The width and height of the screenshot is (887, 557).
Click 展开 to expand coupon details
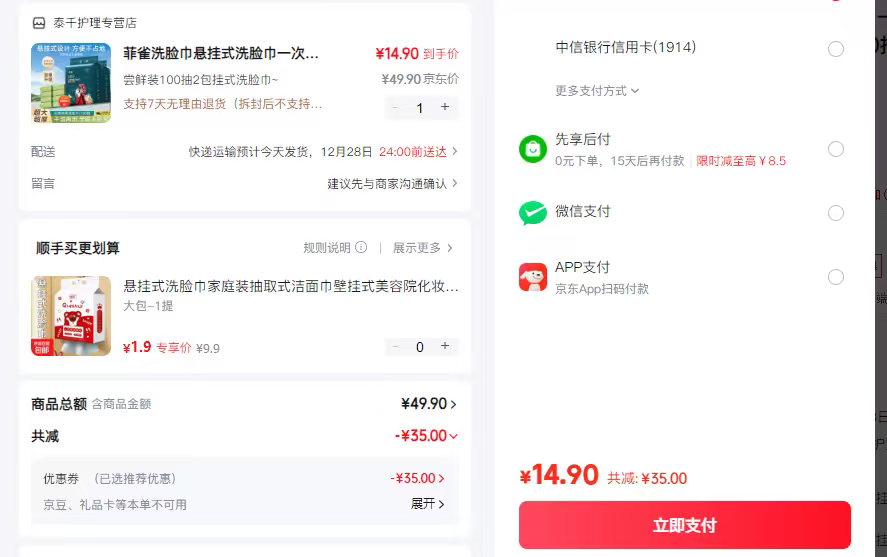pos(428,504)
